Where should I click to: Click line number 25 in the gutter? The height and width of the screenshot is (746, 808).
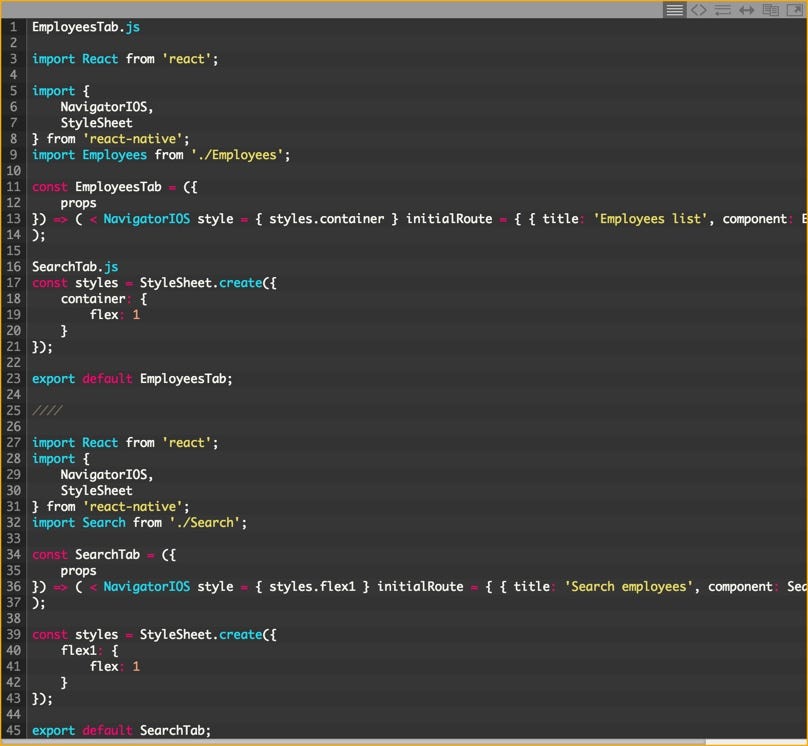13,411
